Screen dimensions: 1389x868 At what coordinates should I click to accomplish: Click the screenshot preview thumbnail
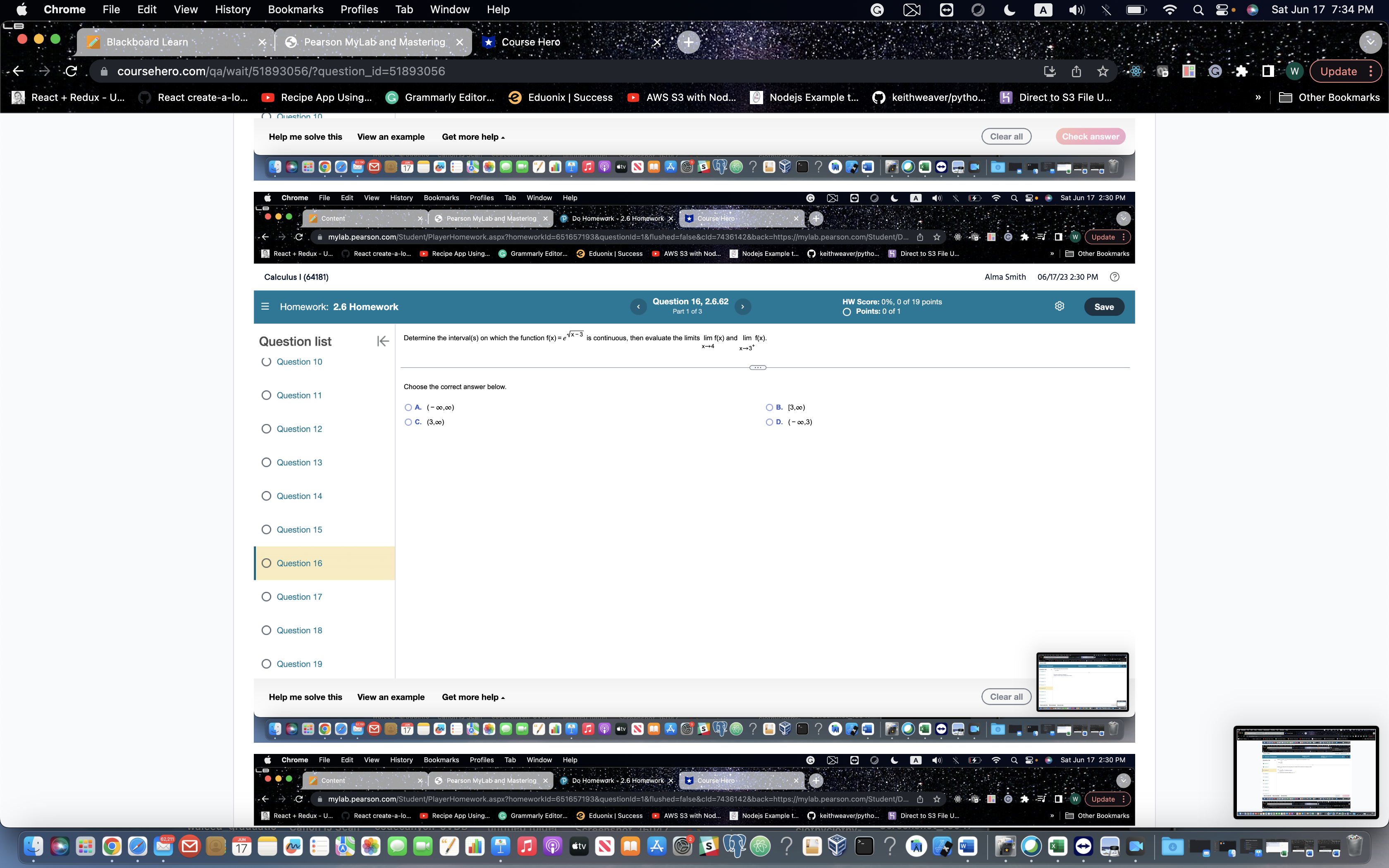point(1305,772)
